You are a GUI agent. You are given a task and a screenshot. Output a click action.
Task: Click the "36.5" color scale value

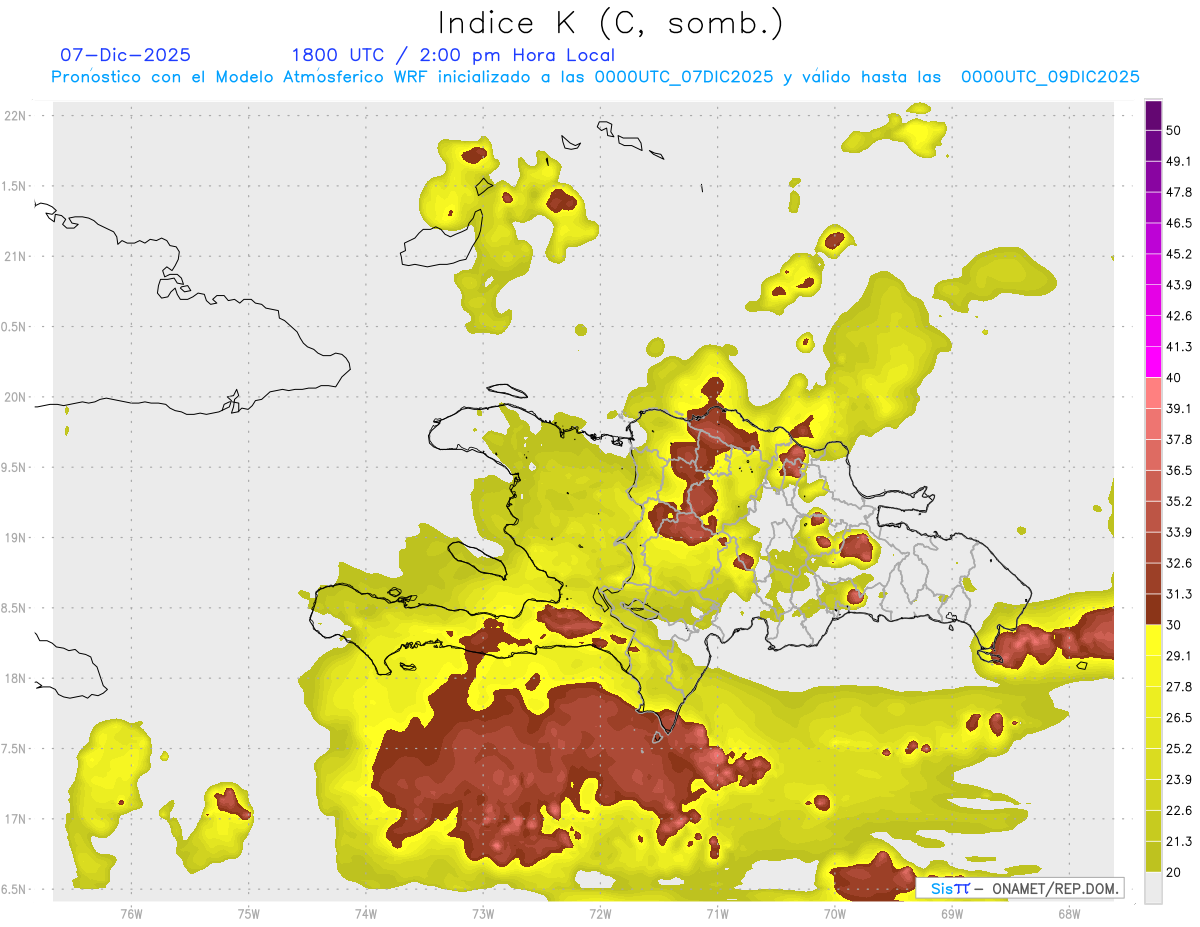(1179, 470)
